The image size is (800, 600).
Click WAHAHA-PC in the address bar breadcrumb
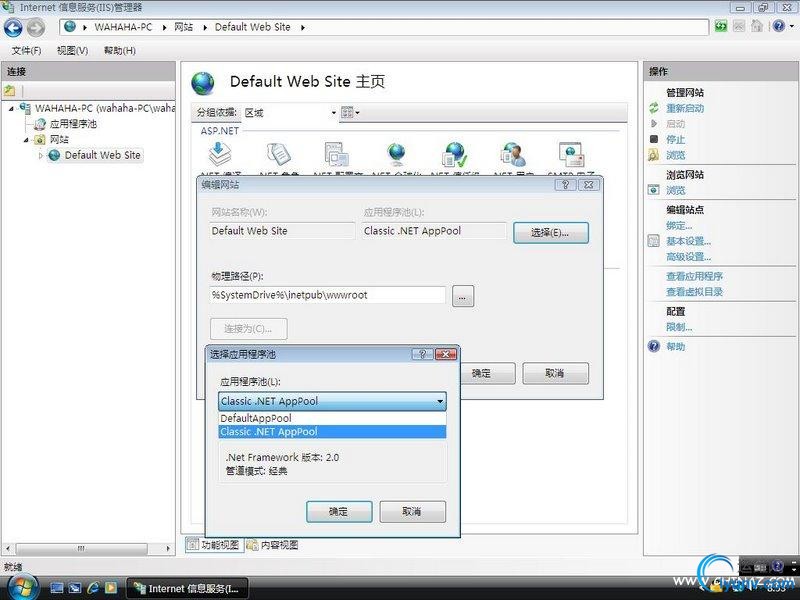pyautogui.click(x=123, y=27)
